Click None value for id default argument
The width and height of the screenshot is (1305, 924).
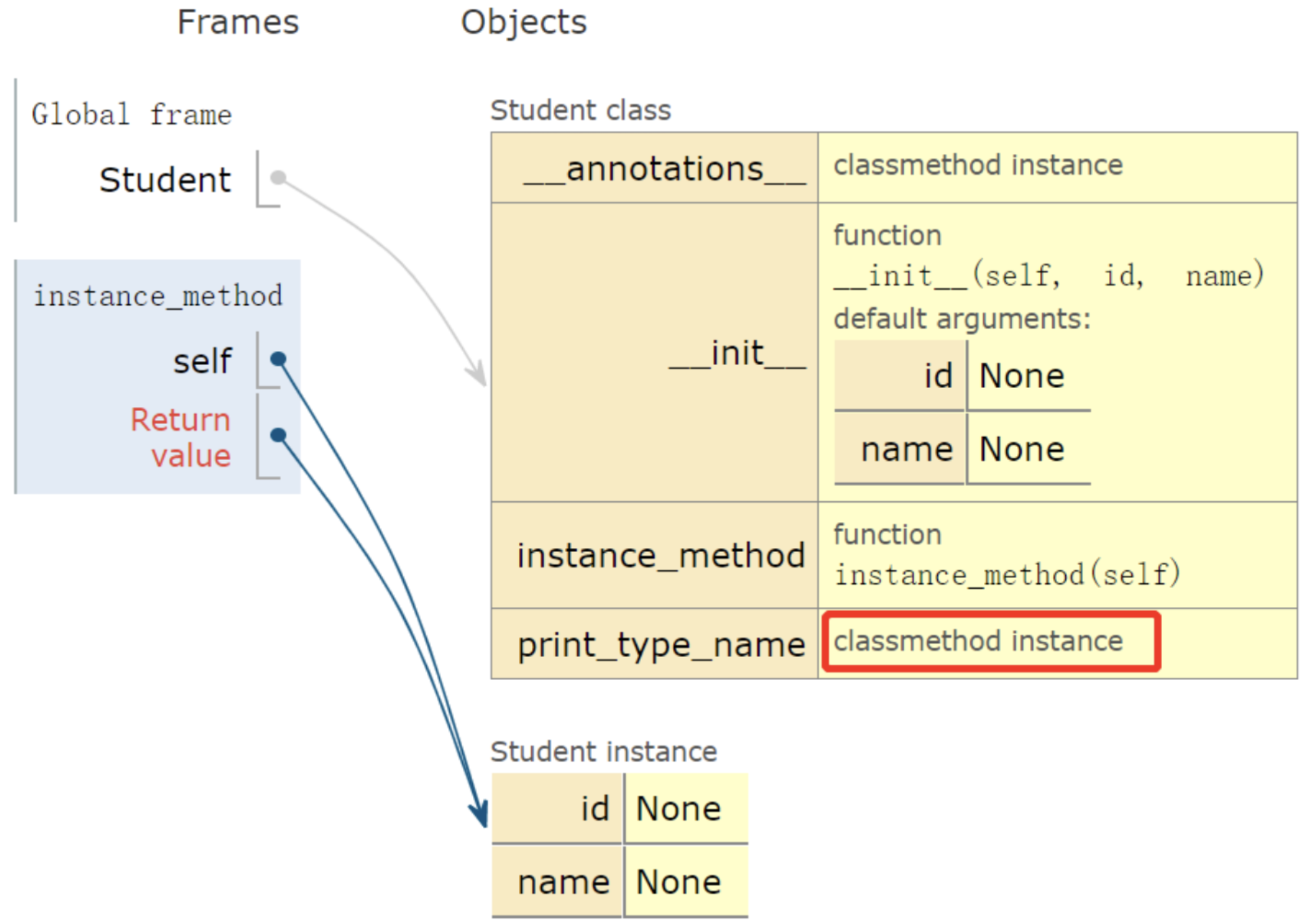(1022, 376)
